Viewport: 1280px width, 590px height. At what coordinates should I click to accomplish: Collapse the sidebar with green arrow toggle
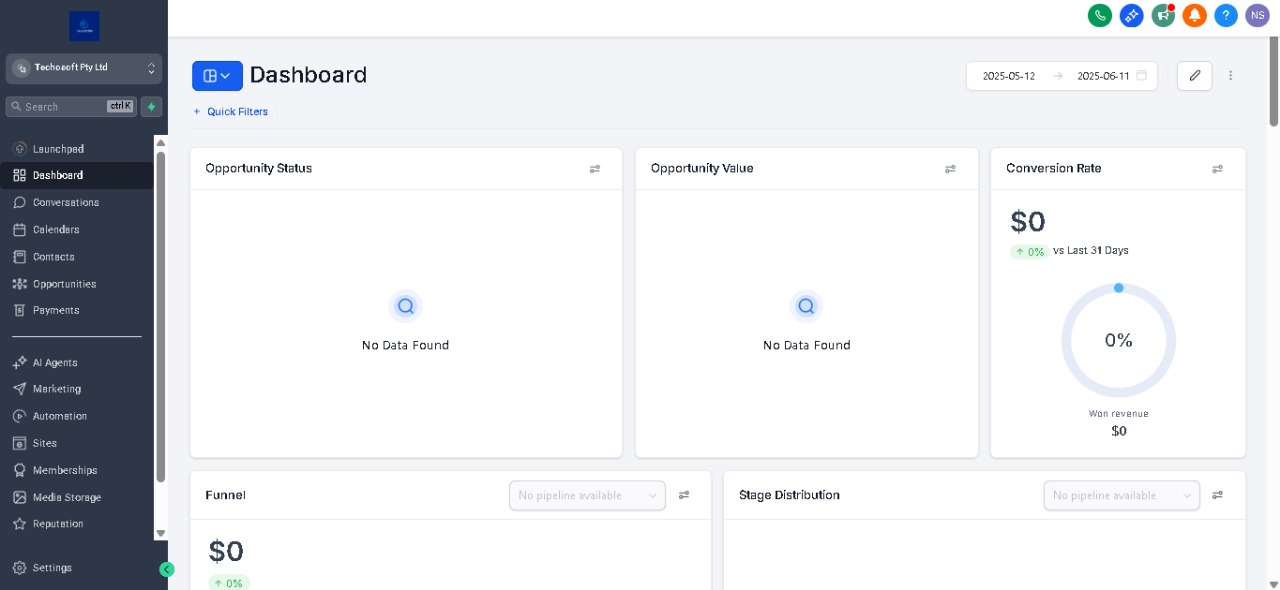pos(167,569)
